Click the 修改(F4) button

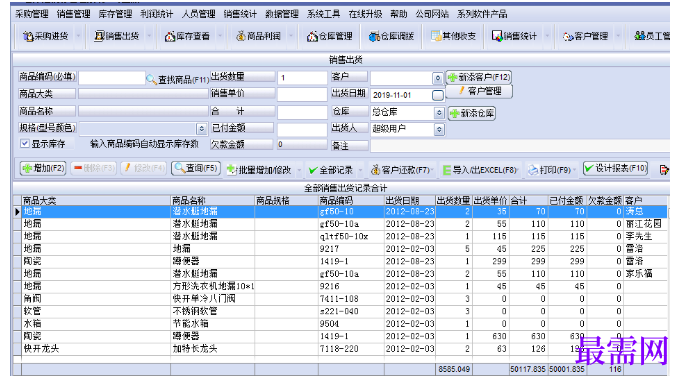pos(143,168)
